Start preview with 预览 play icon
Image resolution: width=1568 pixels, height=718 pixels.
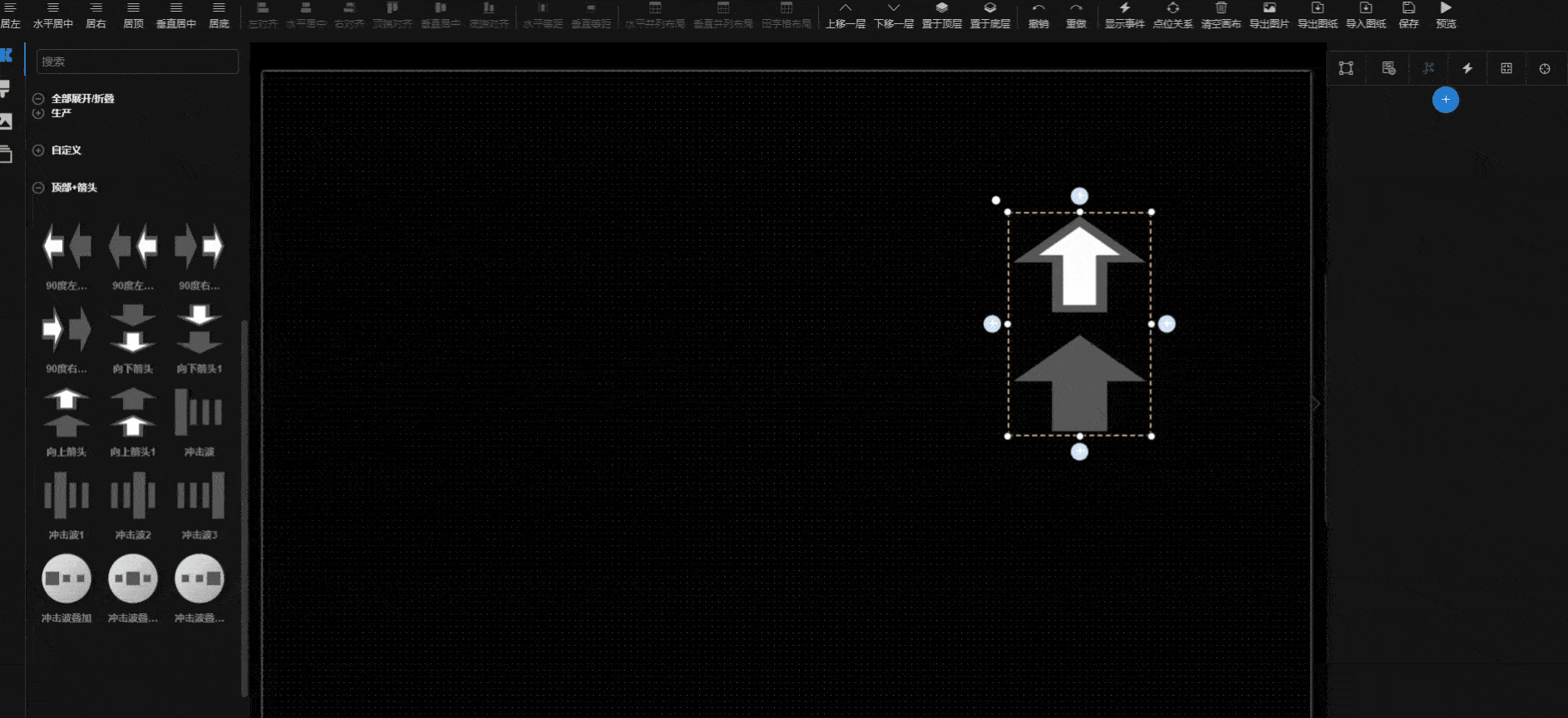point(1447,7)
